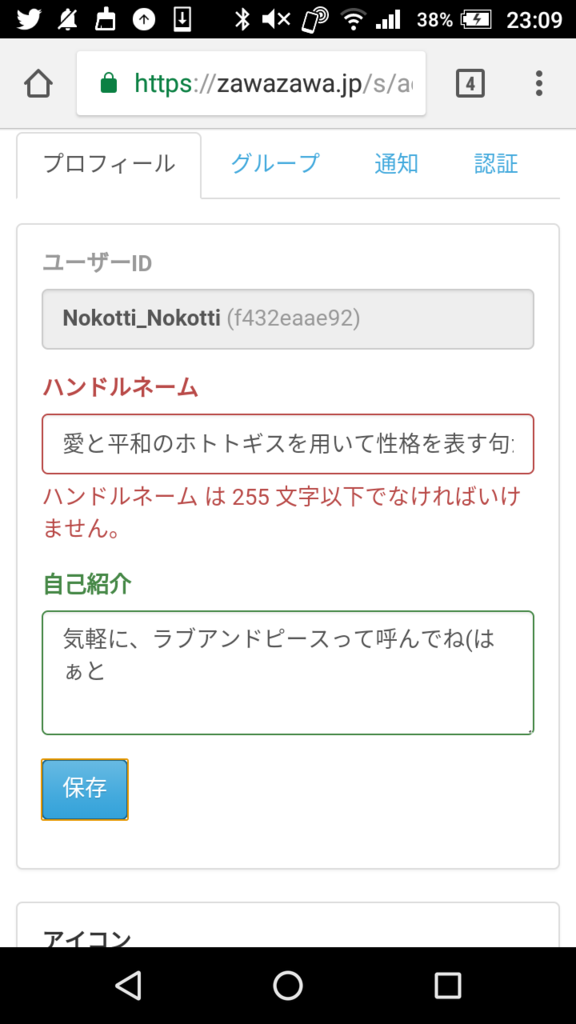Viewport: 576px width, 1024px height.
Task: Tap the battery charging indicator
Action: coord(475,20)
